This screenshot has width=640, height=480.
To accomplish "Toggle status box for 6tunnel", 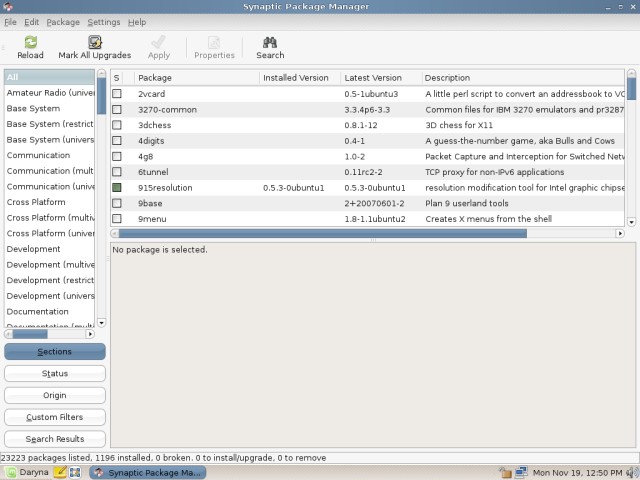I will coord(117,172).
